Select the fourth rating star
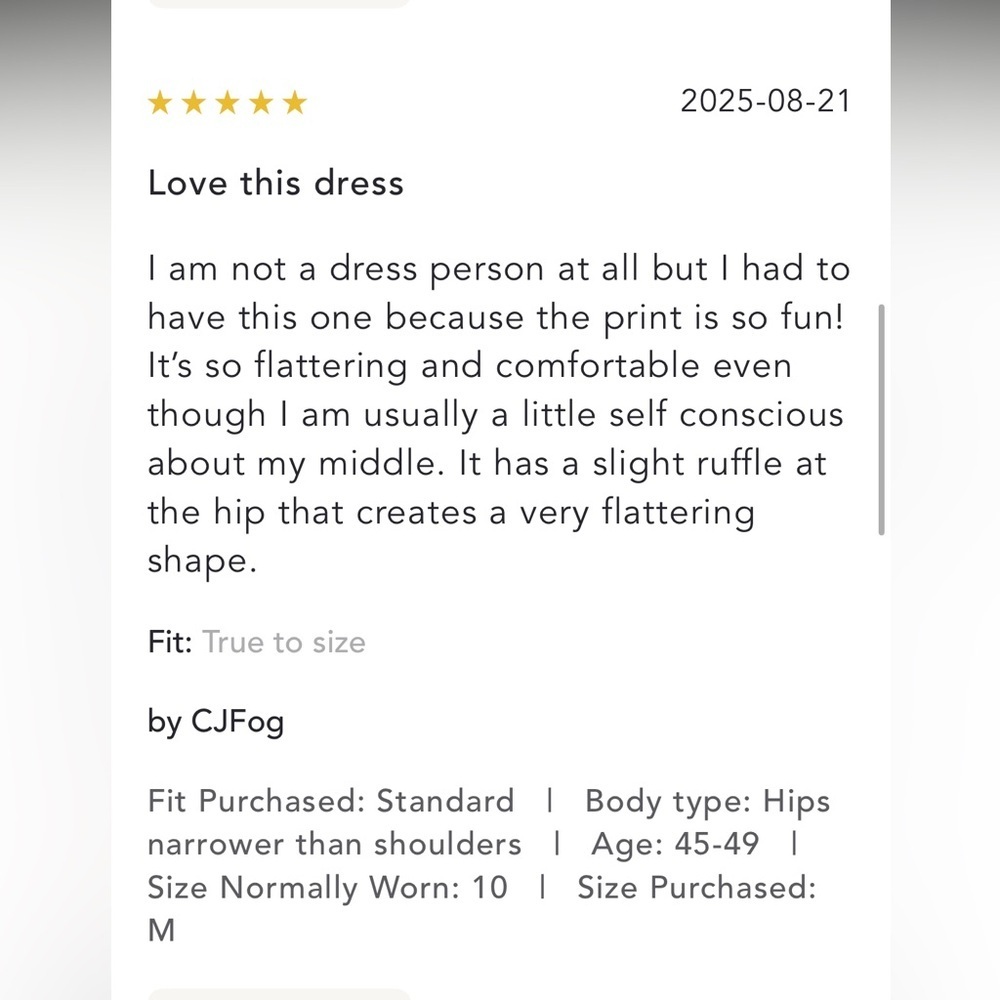The width and height of the screenshot is (1000, 1000). 261,102
